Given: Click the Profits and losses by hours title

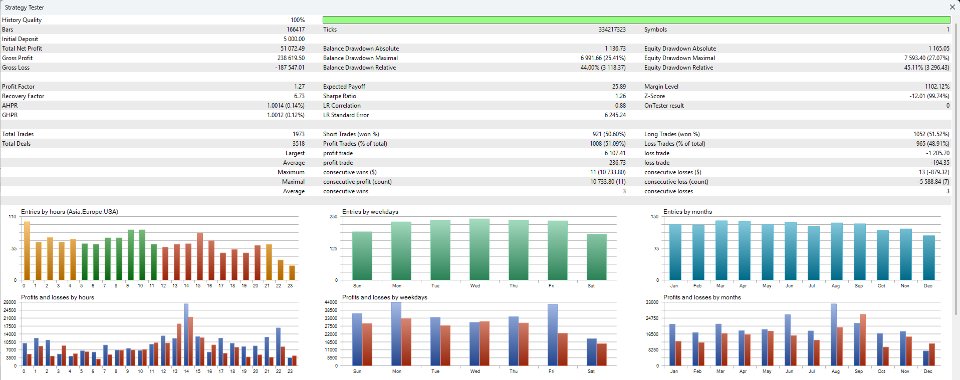Looking at the screenshot, I should coord(57,297).
